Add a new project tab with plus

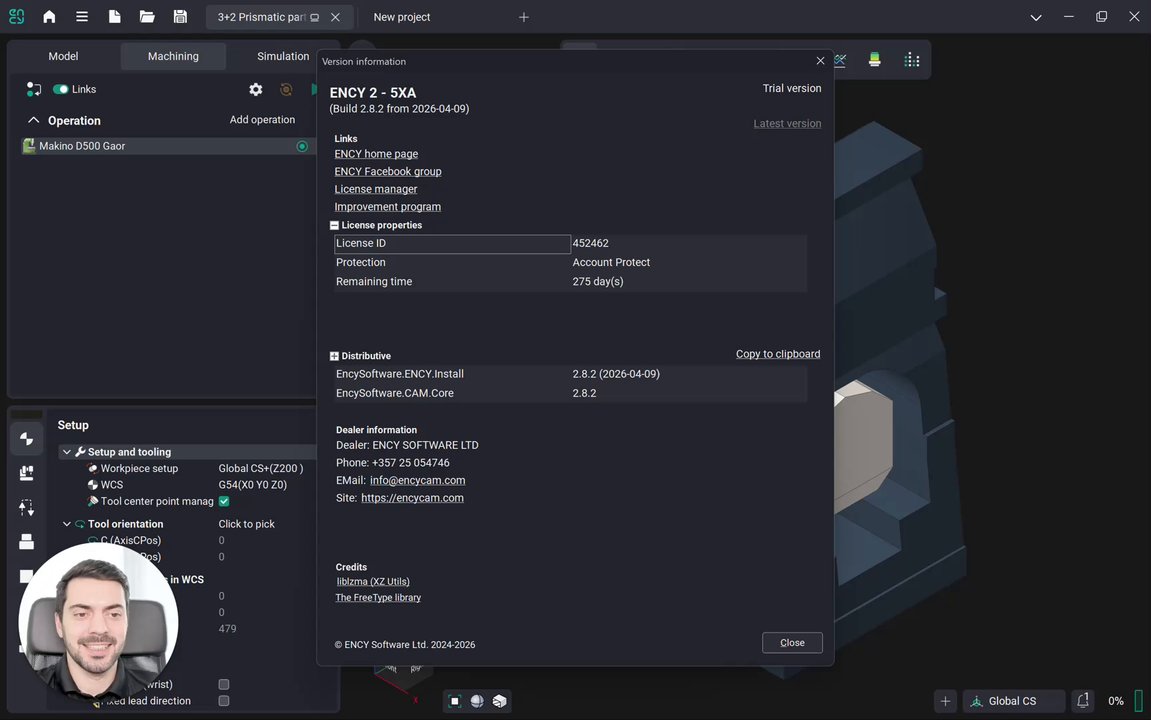pos(523,17)
